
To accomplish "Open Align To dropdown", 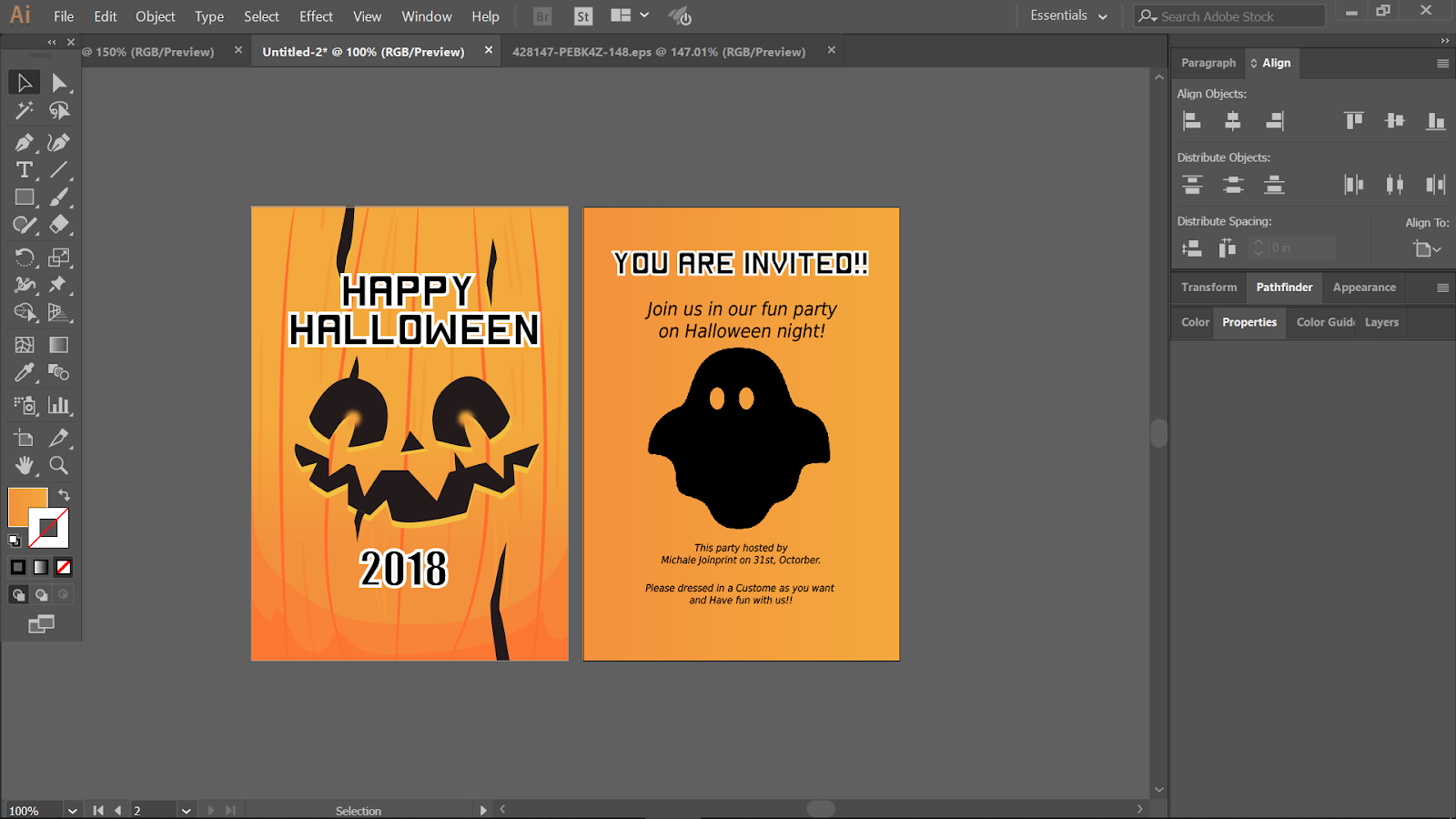I will (1427, 248).
